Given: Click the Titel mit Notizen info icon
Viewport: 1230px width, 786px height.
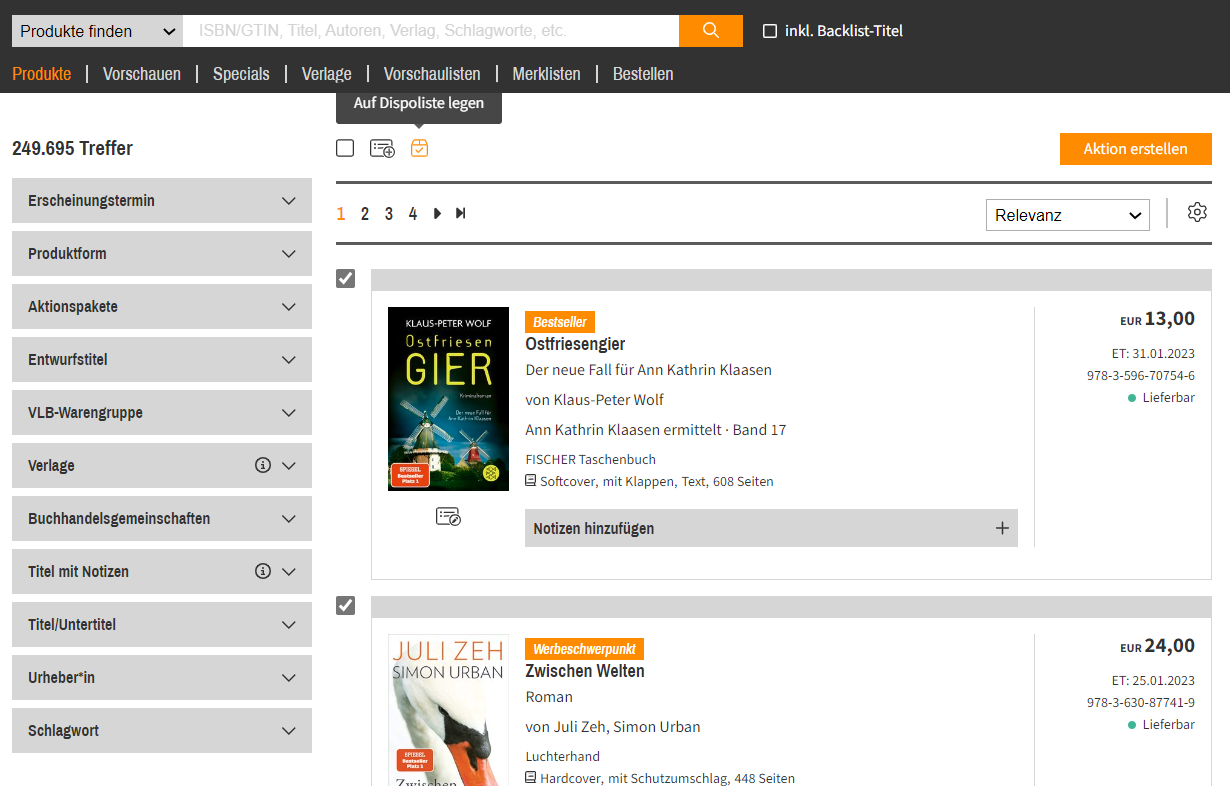Looking at the screenshot, I should tap(263, 571).
